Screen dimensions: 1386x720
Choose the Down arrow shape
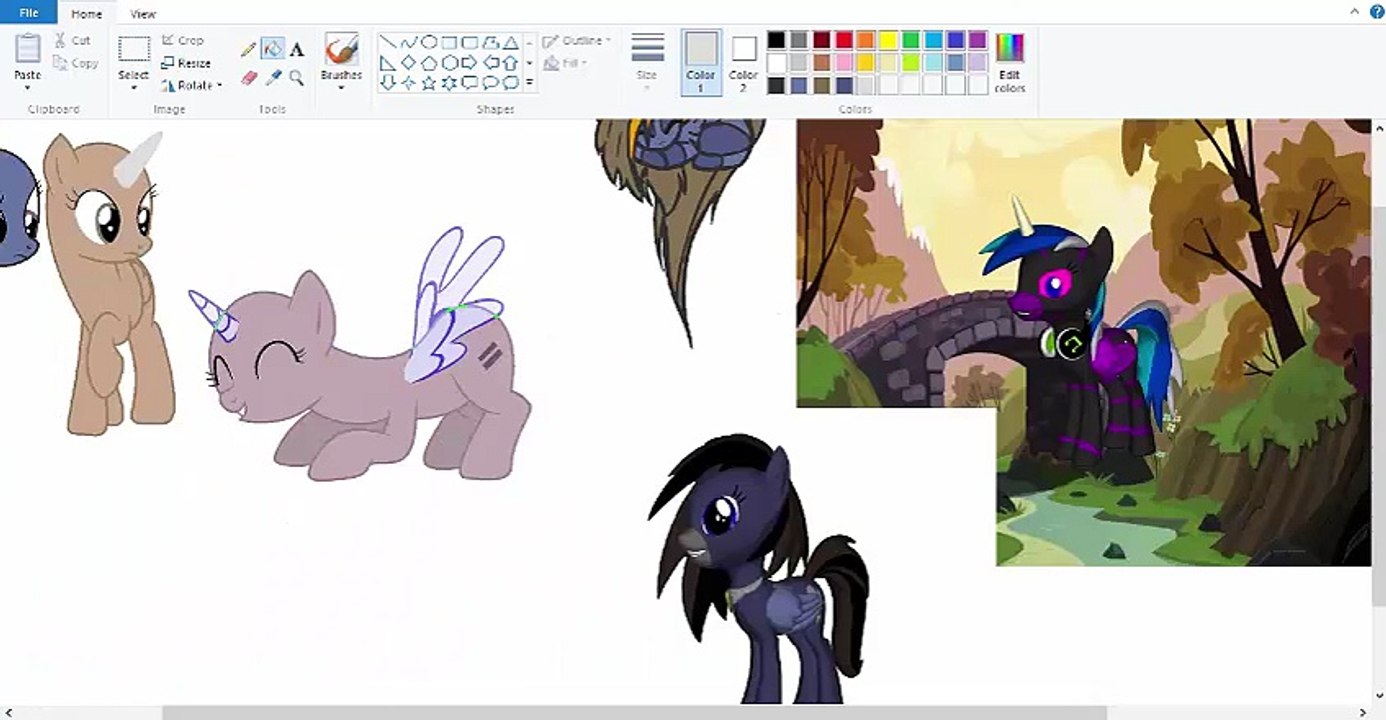388,82
